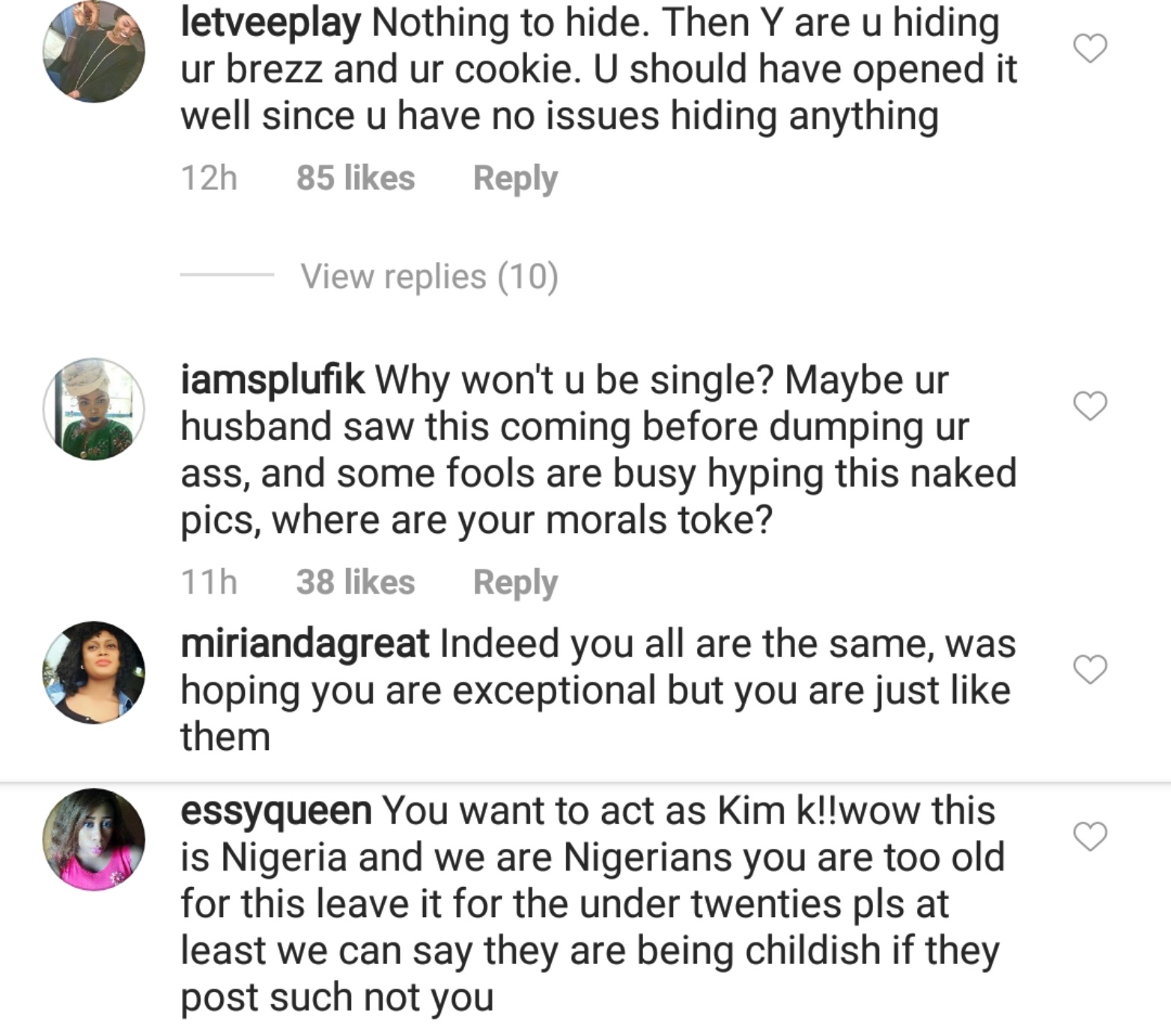Like the letveeplay comment with the heart
Viewport: 1171px width, 1036px height.
point(1089,49)
